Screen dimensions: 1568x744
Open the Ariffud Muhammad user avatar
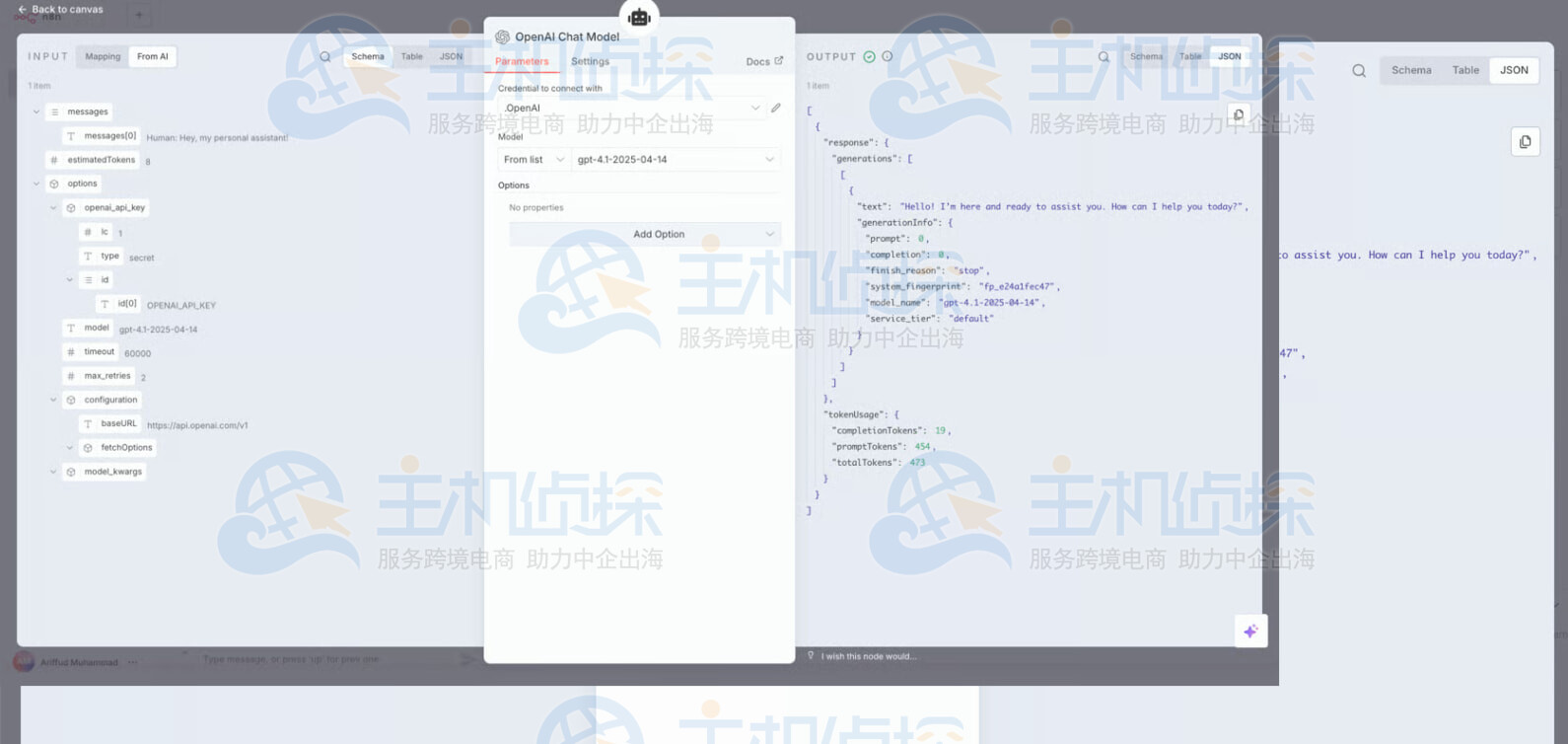click(x=24, y=662)
